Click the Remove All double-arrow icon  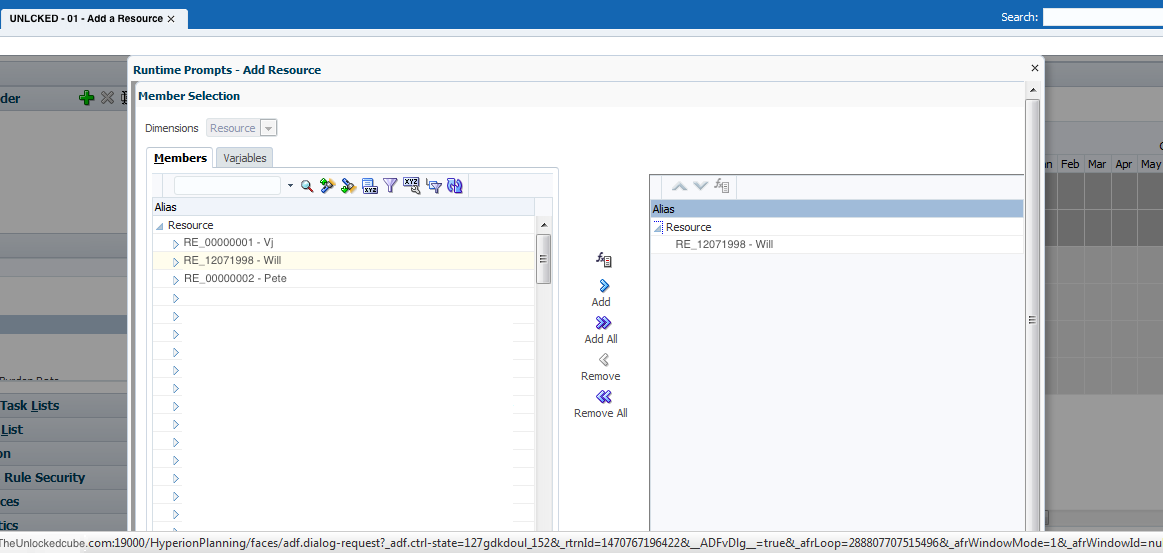pos(602,397)
